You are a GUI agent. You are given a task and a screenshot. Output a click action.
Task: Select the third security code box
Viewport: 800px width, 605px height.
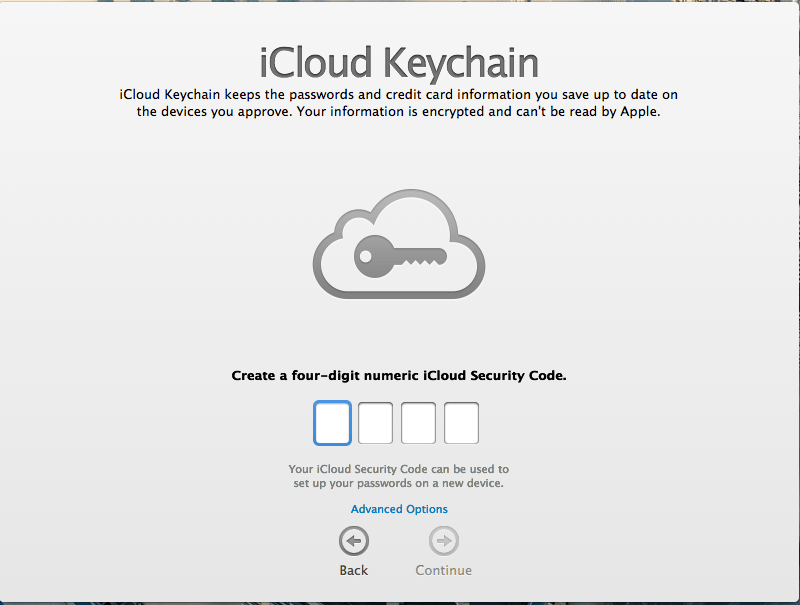pos(417,422)
